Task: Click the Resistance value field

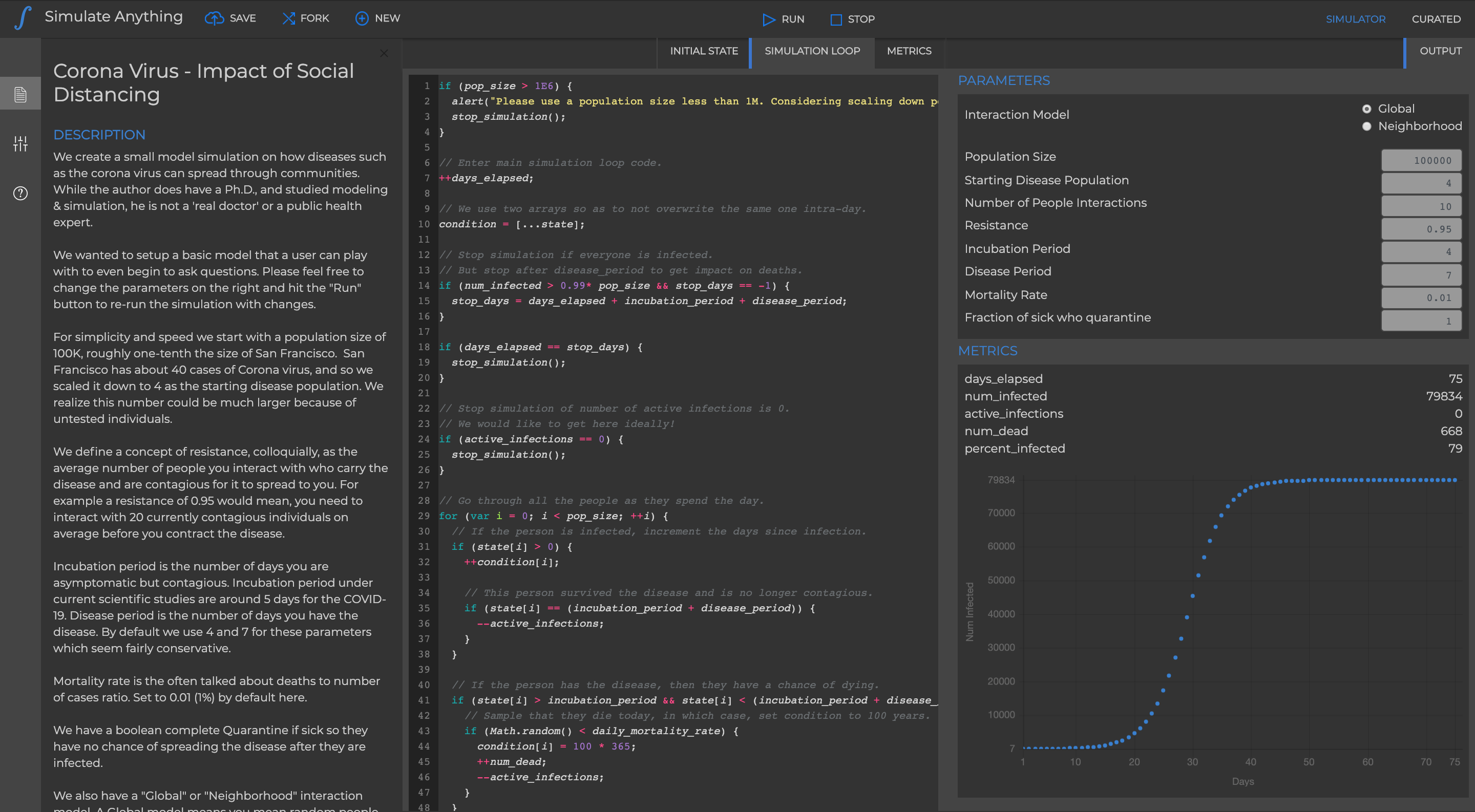Action: (1421, 229)
